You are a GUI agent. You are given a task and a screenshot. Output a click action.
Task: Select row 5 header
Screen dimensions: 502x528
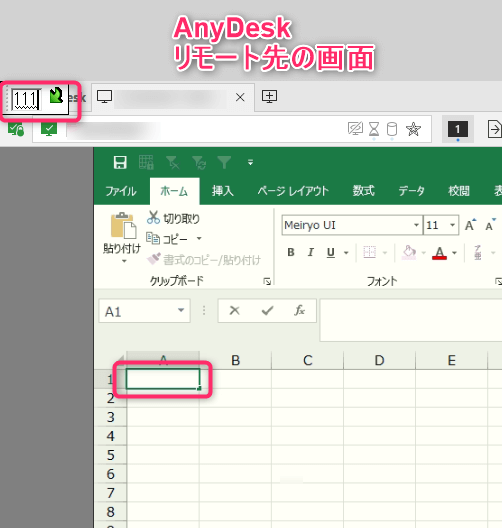click(x=110, y=455)
